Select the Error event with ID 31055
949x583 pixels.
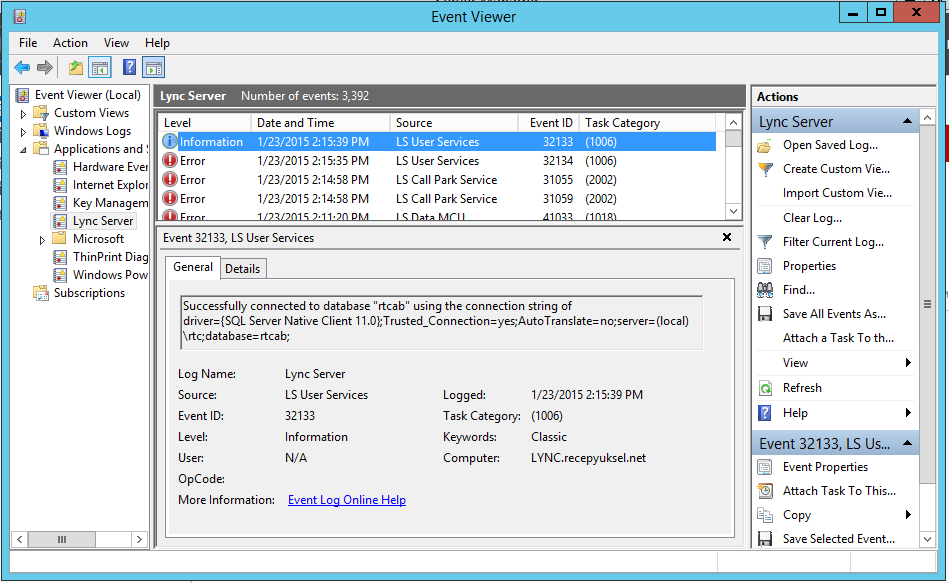pos(437,180)
